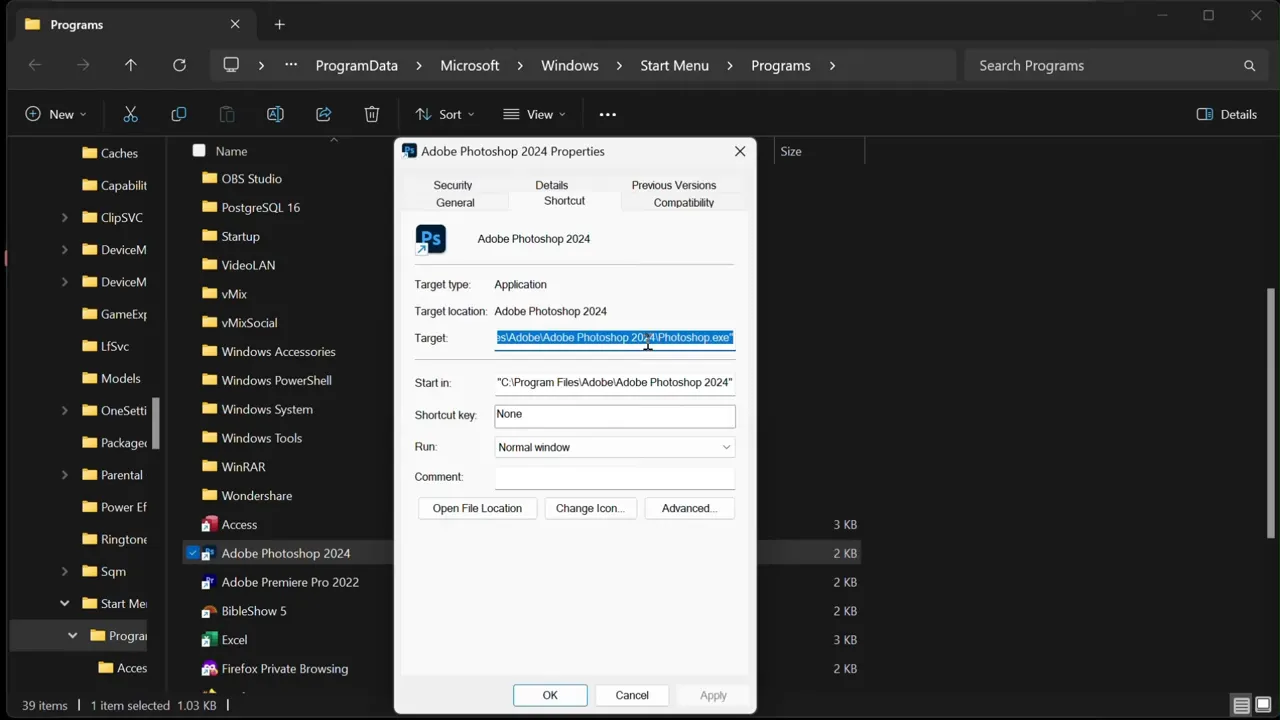
Task: Click the Shortcut key field
Action: [x=615, y=415]
